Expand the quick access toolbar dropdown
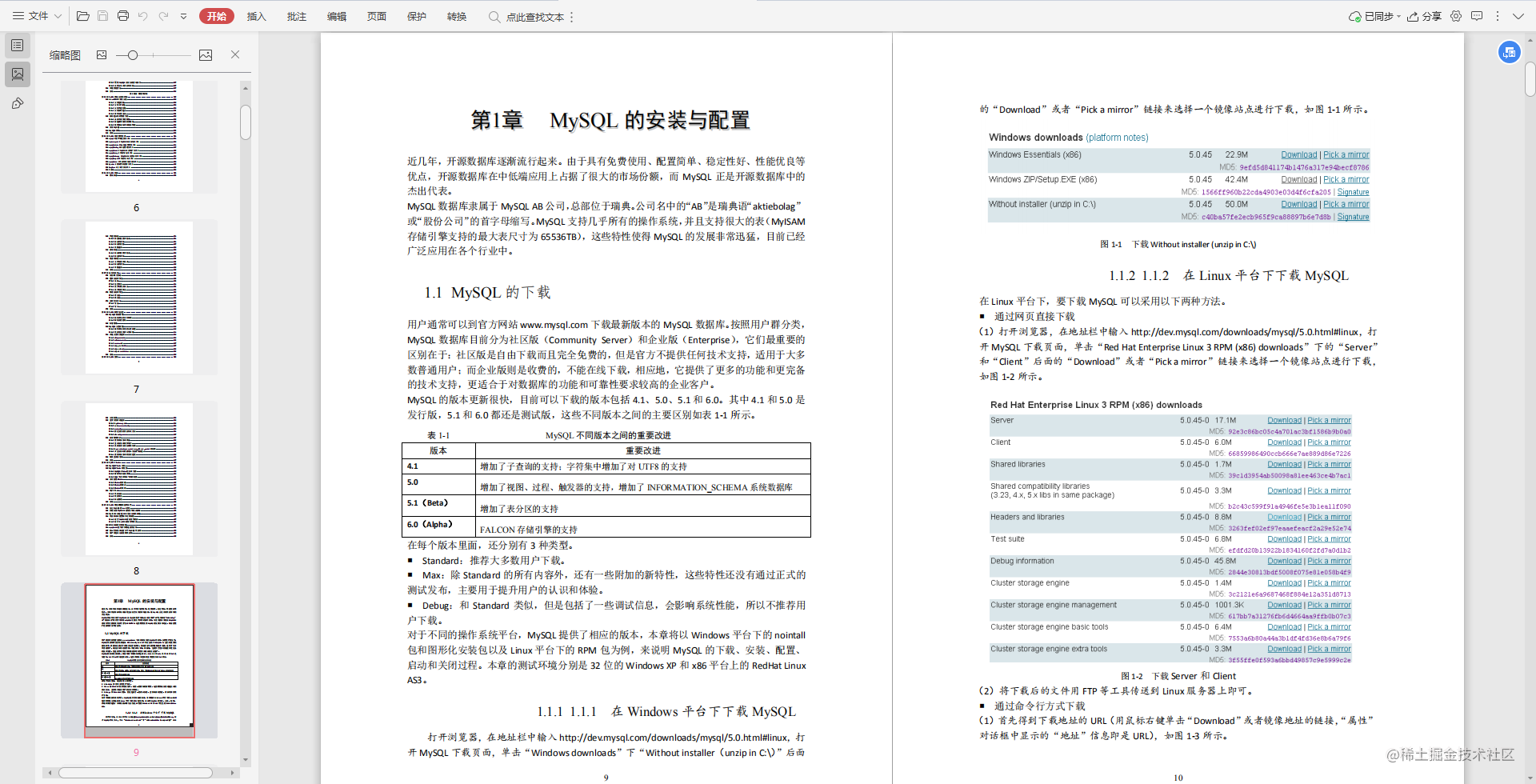The height and width of the screenshot is (784, 1536). [183, 16]
